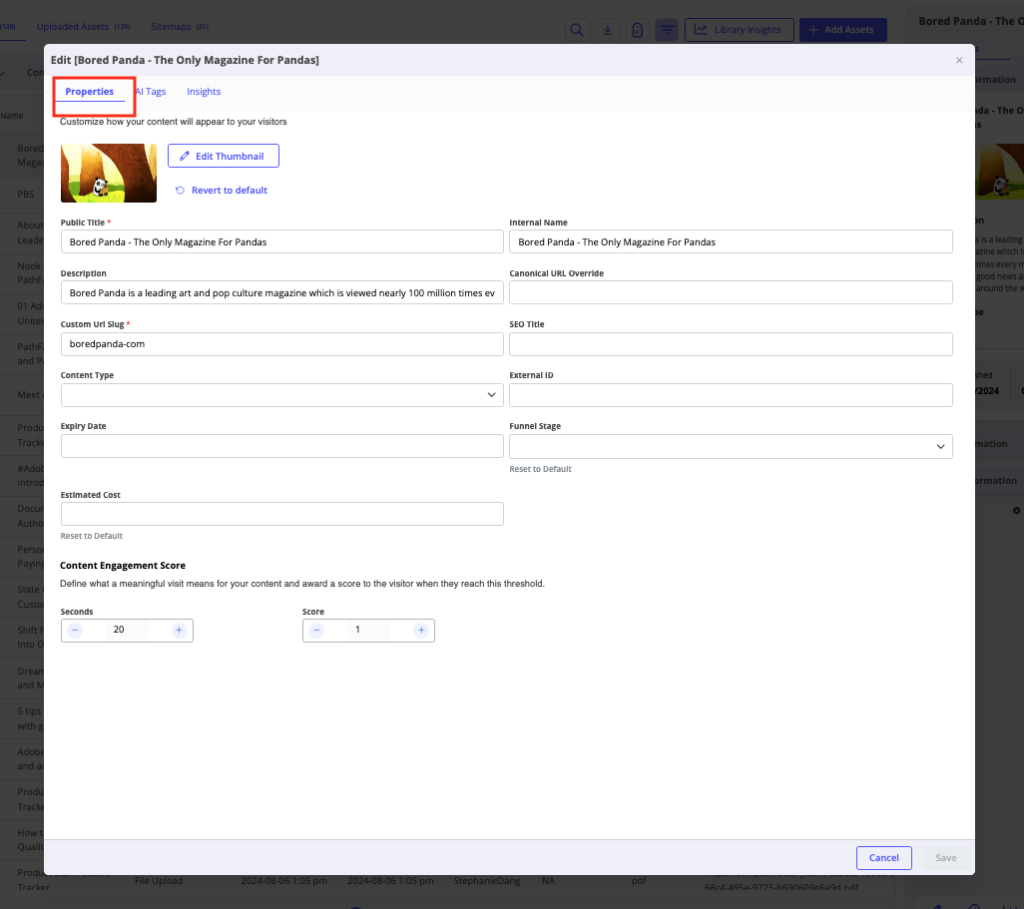
Task: Click the revert arrow icon
Action: 180,190
